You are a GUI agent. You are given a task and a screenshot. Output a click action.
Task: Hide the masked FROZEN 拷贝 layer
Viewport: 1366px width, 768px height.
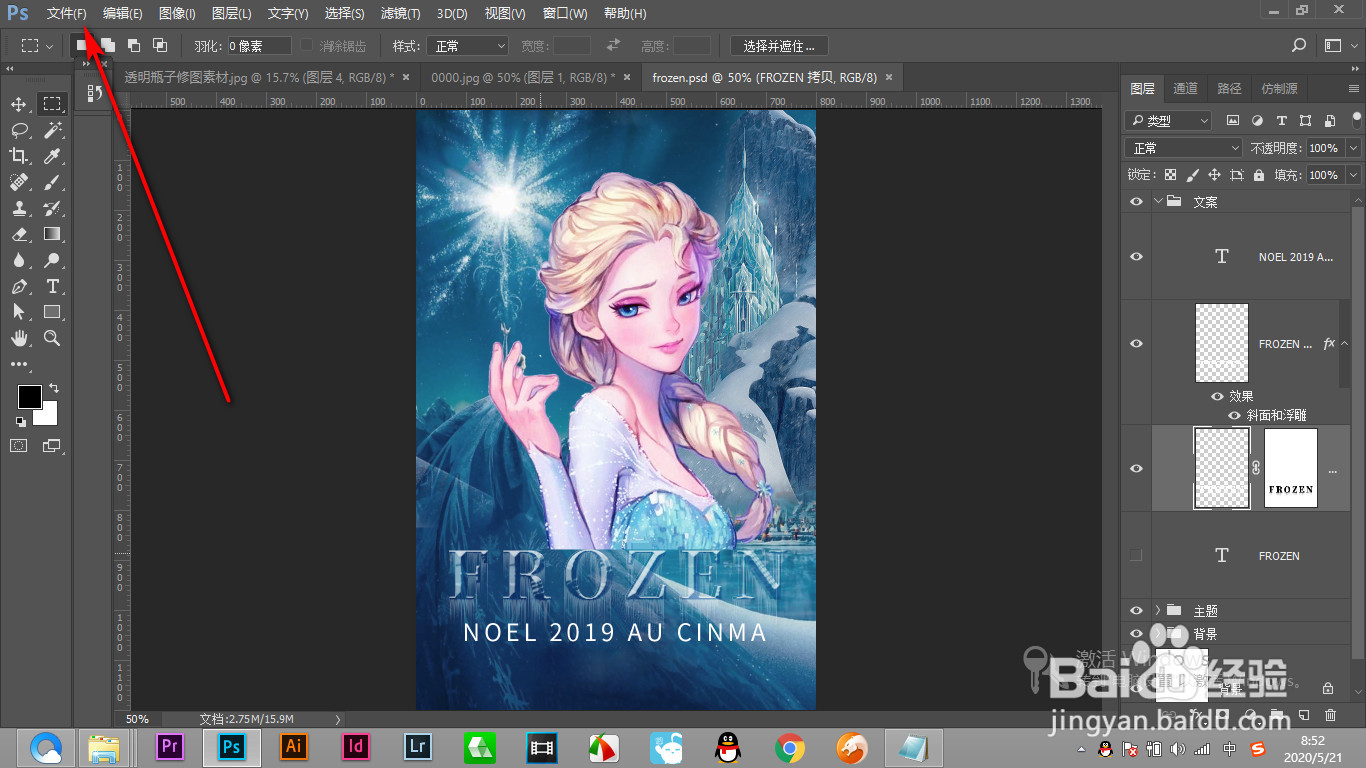tap(1136, 469)
